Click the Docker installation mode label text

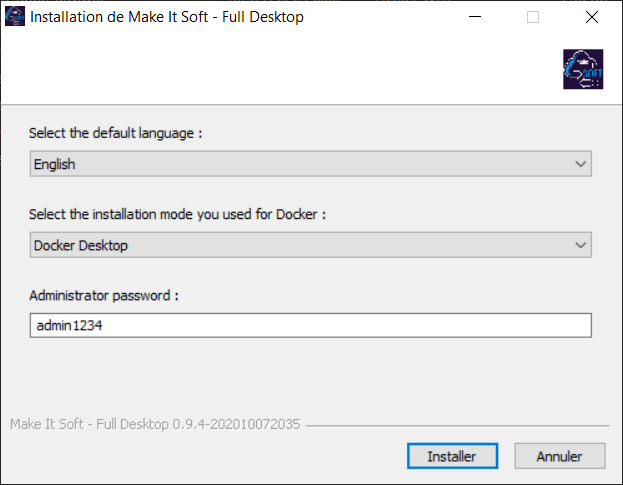177,214
